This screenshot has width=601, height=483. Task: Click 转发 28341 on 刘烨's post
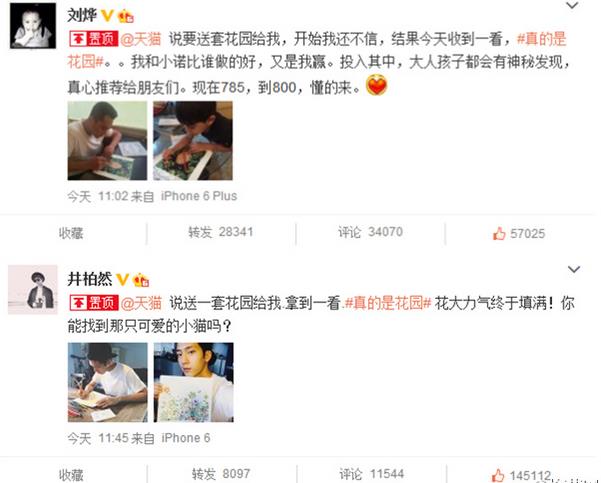click(220, 232)
